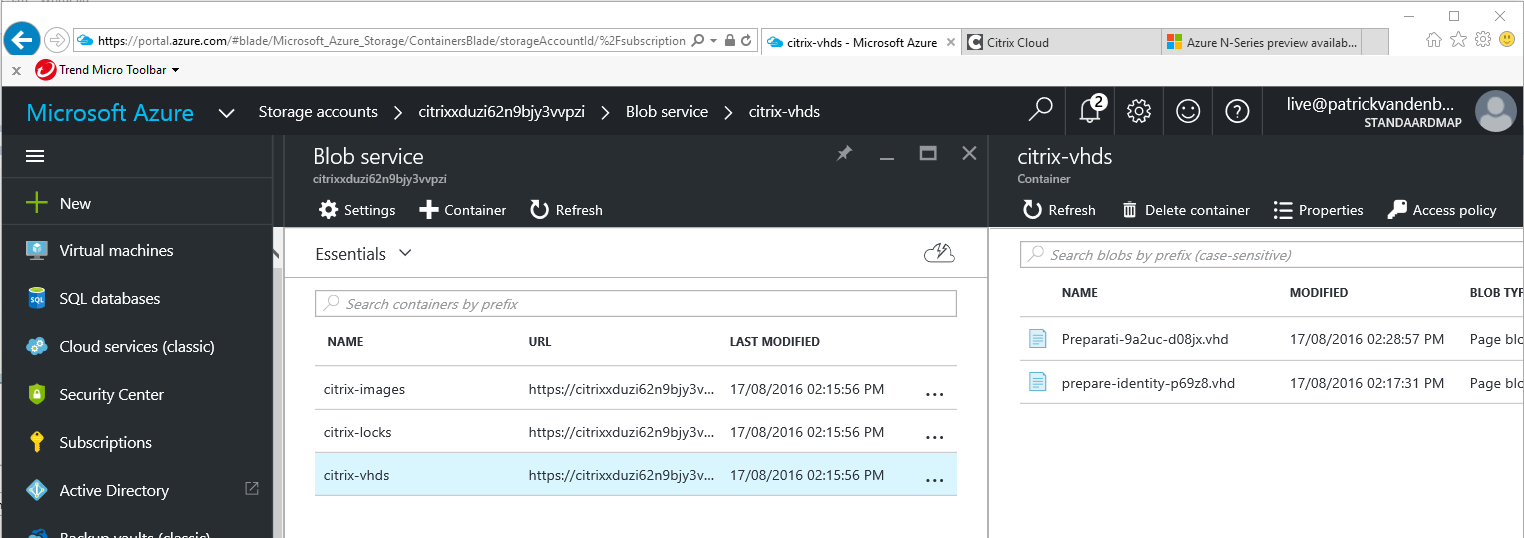
Task: Click the browser back arrow button
Action: click(22, 40)
